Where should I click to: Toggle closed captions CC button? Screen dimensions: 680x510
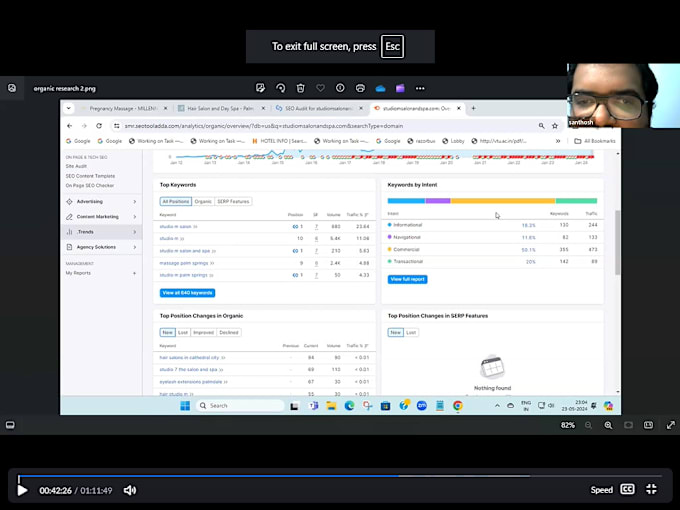click(x=628, y=489)
